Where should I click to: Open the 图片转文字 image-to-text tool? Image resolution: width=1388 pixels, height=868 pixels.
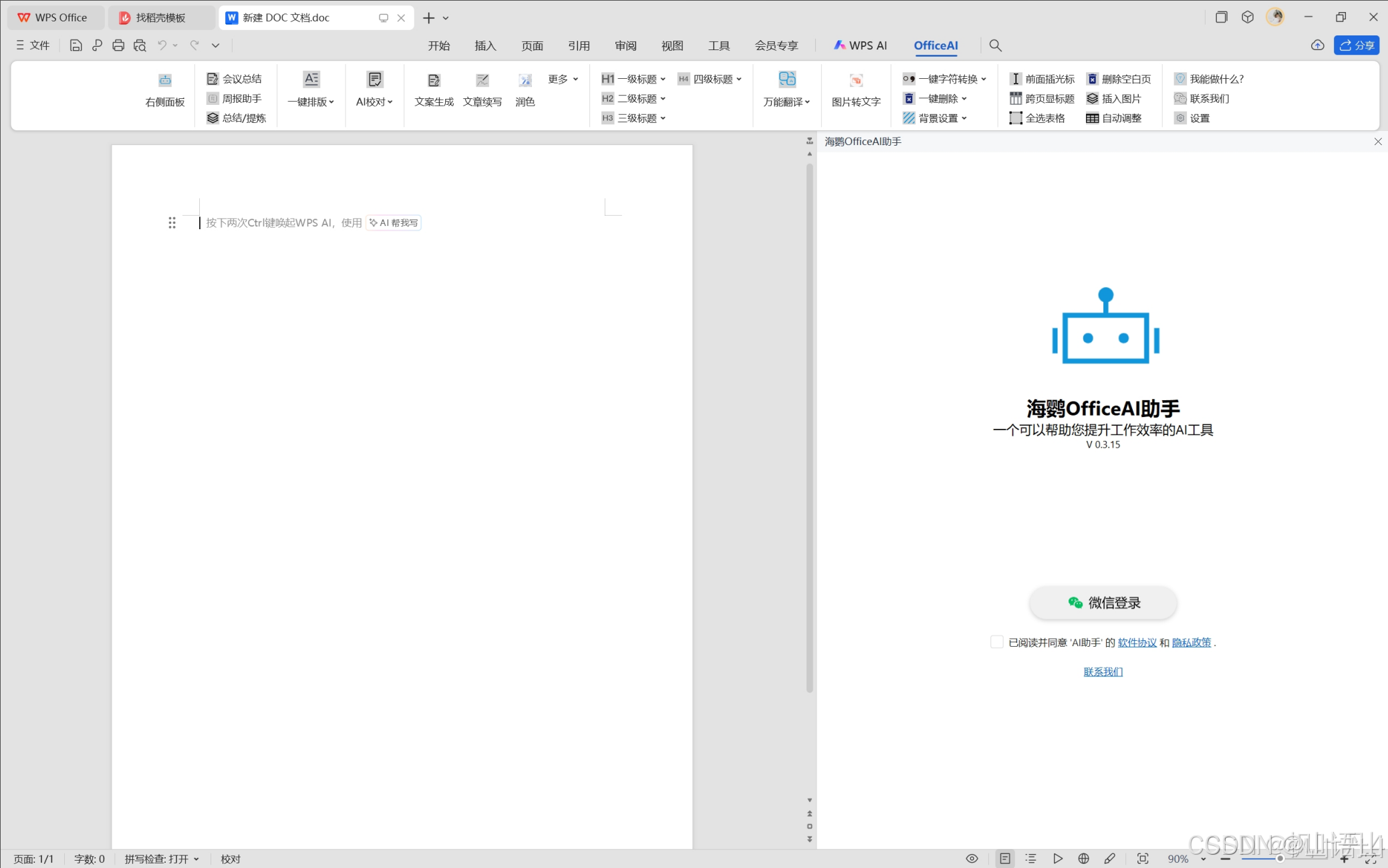(x=856, y=90)
